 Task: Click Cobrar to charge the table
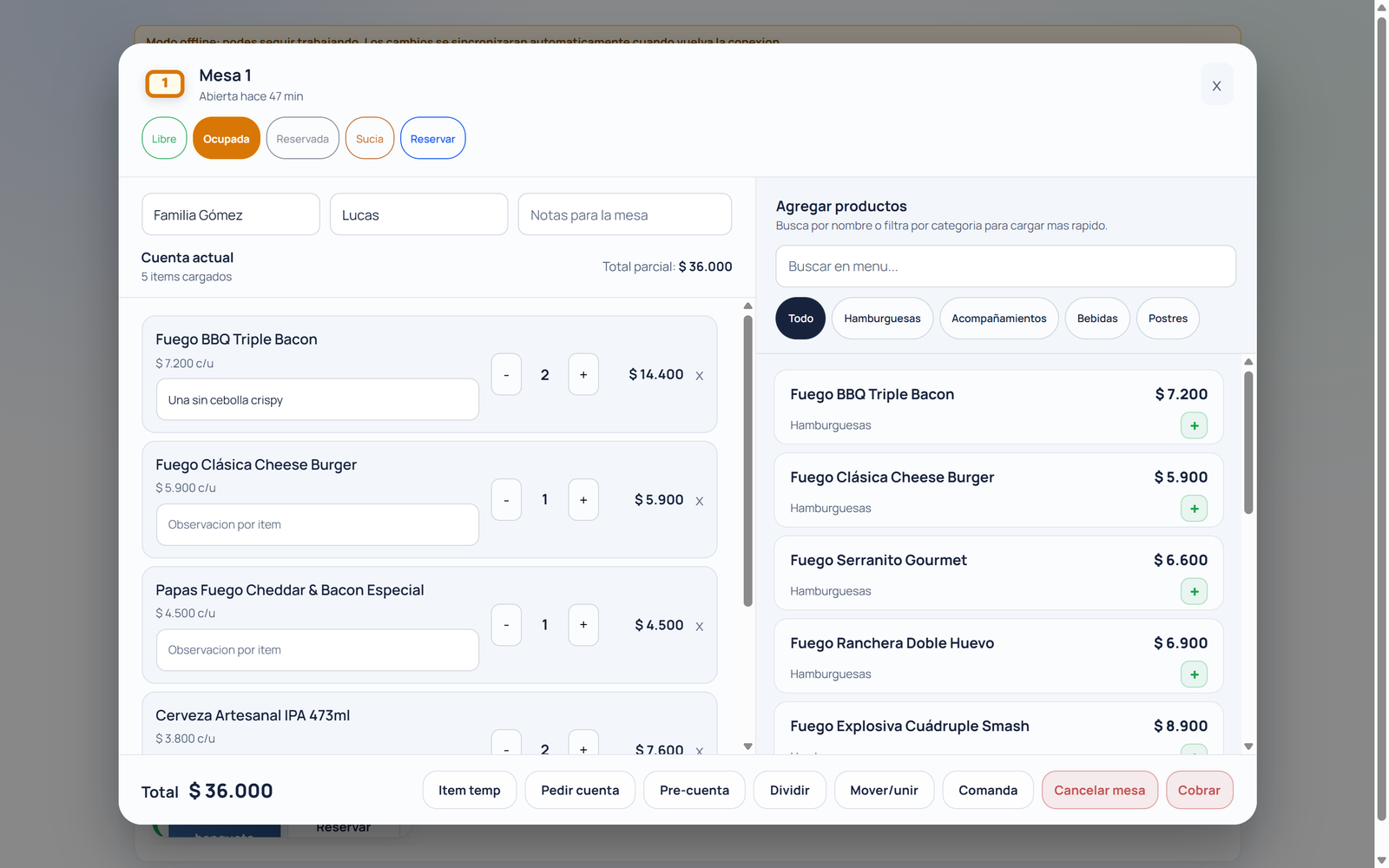click(x=1199, y=790)
